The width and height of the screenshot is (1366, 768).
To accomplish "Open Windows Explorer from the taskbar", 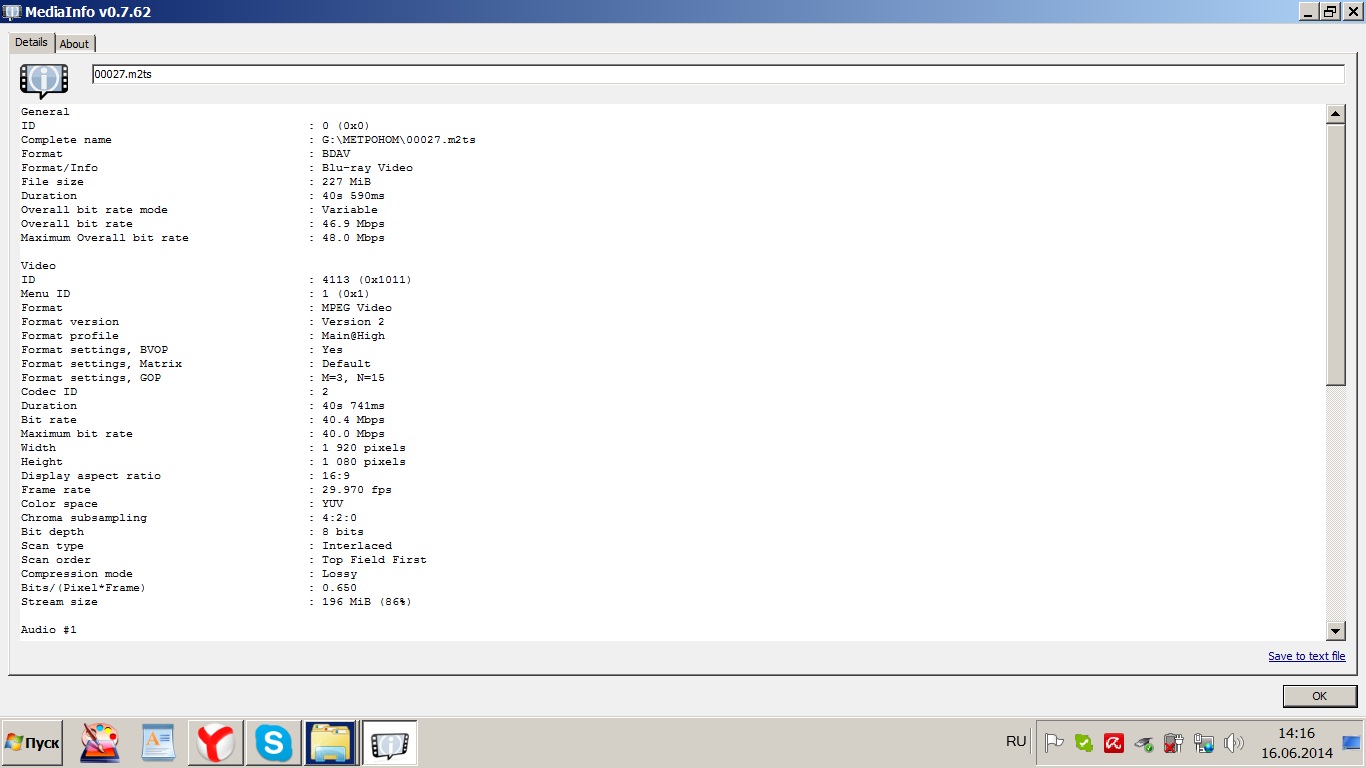I will click(331, 743).
